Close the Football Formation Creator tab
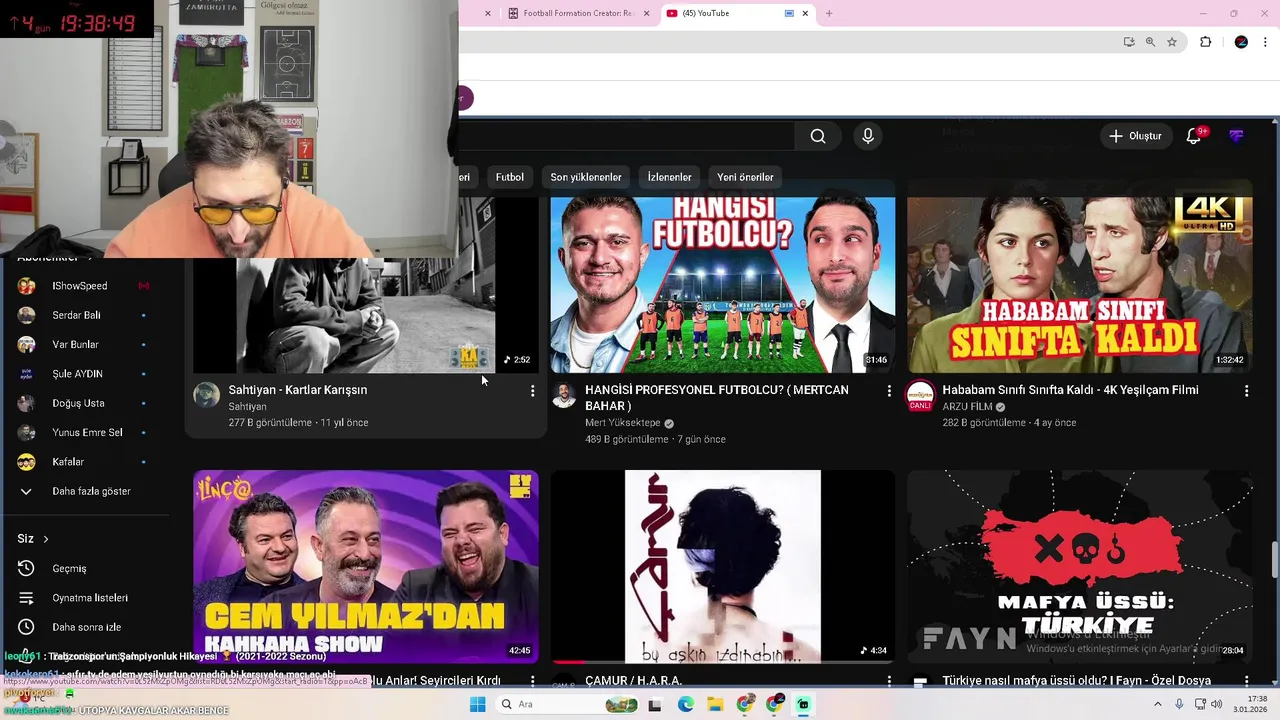 (x=646, y=13)
